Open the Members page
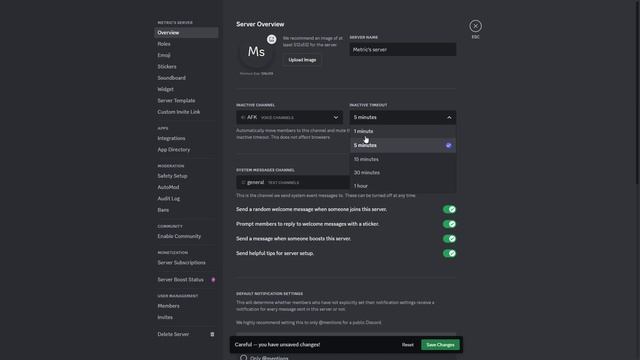 click(186, 306)
